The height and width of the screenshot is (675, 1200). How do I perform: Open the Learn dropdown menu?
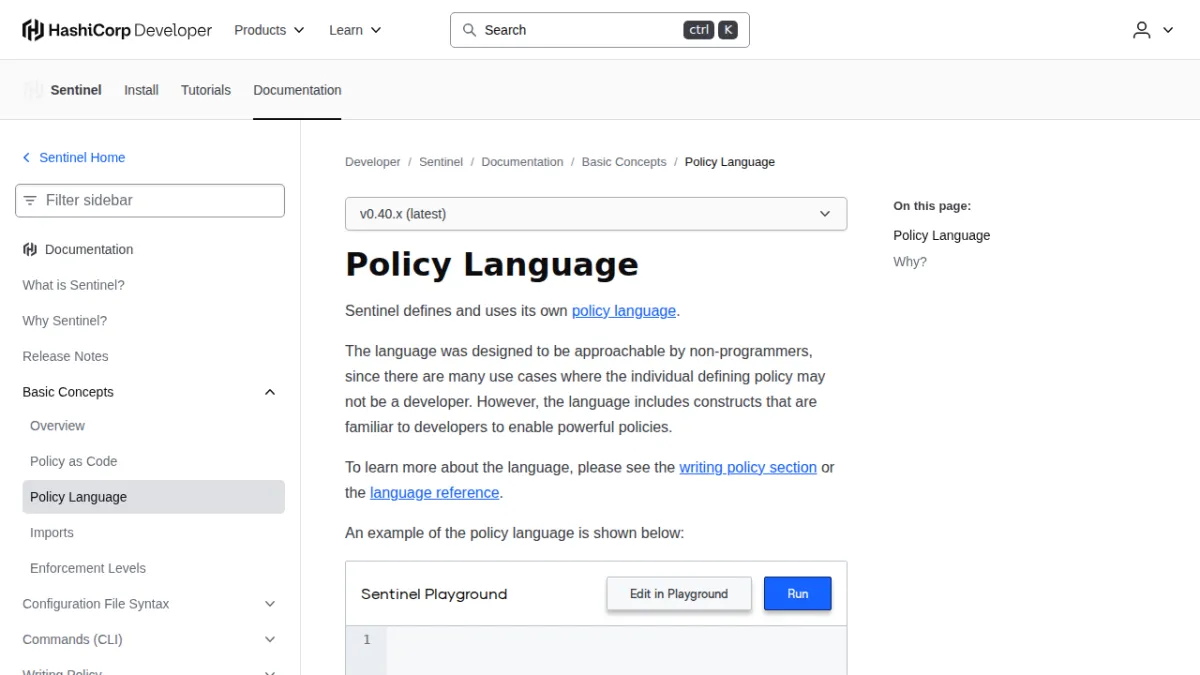(x=355, y=30)
